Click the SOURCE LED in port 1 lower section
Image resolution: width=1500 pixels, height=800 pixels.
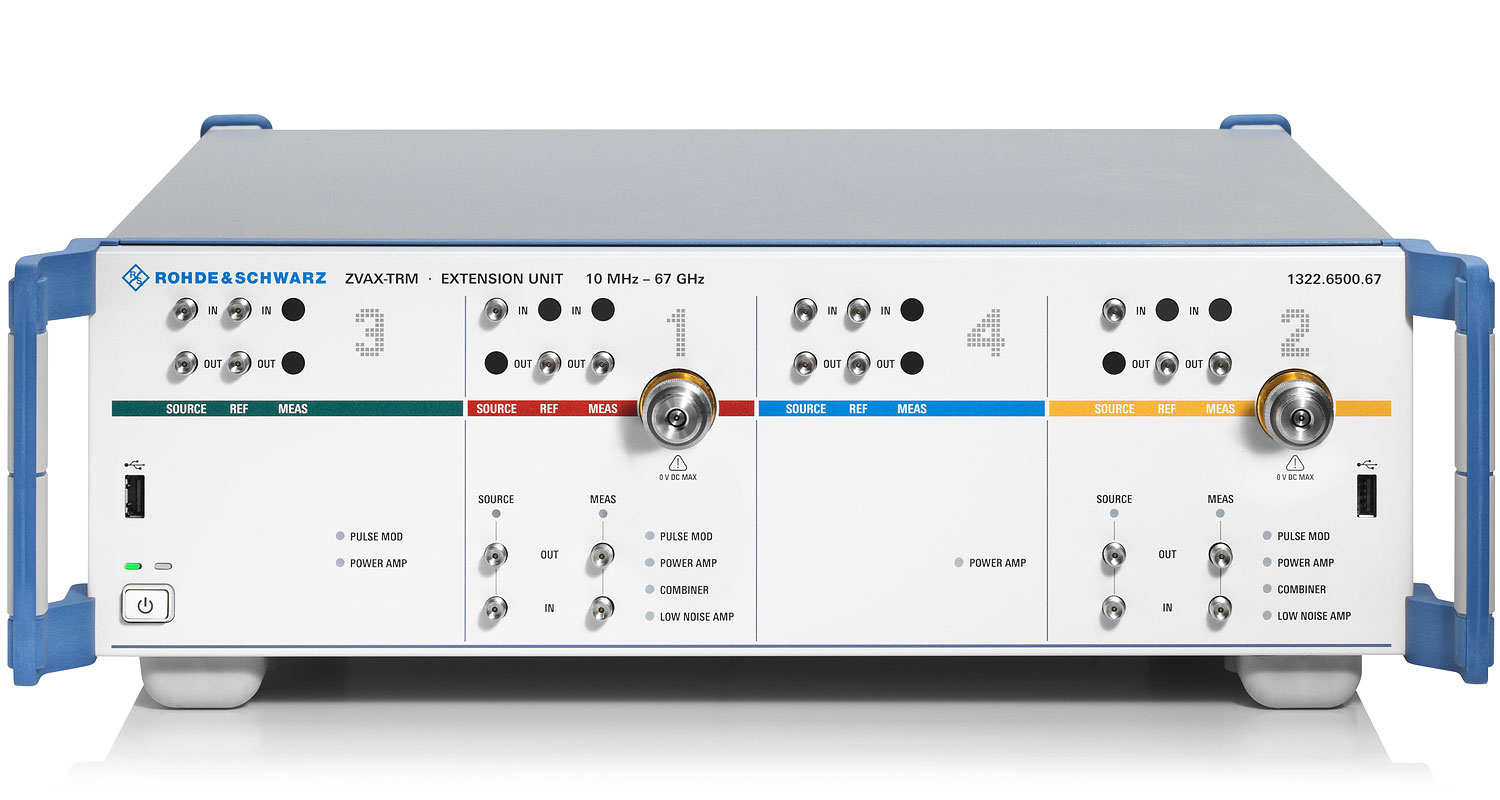click(495, 514)
